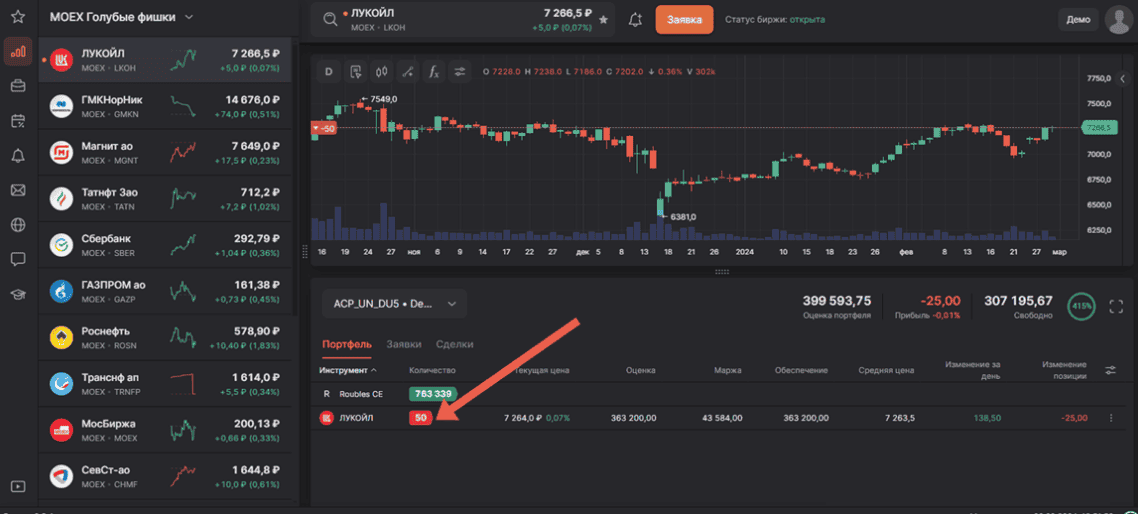This screenshot has width=1138, height=514.
Task: Click the red 50 quantity badge
Action: click(x=420, y=417)
